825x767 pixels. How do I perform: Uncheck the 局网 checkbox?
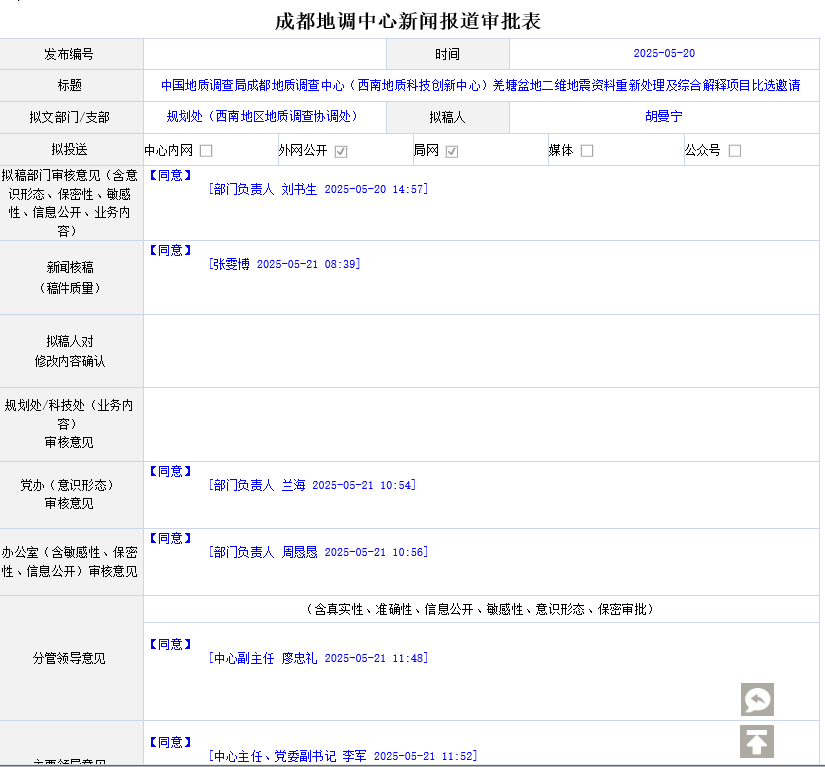[x=452, y=151]
